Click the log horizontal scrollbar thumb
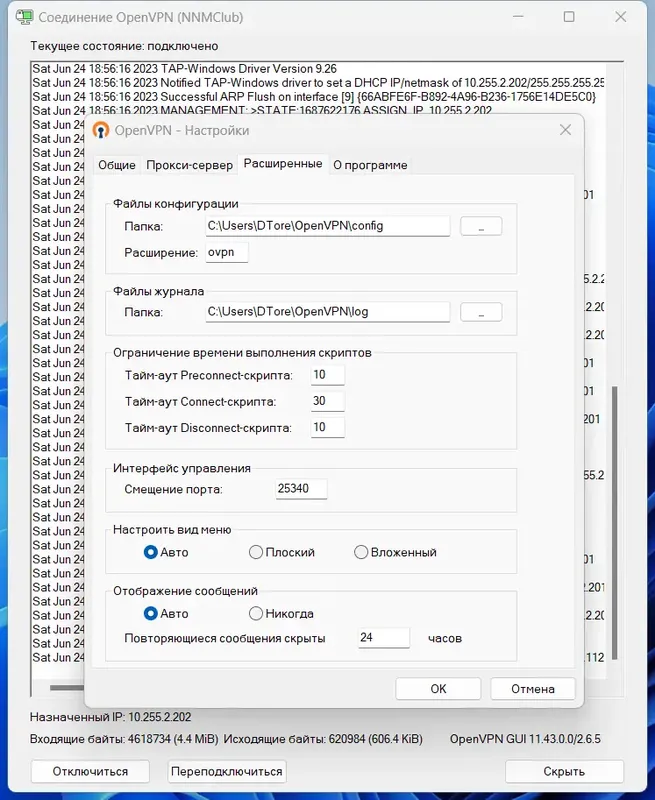The image size is (655, 800). coord(67,687)
